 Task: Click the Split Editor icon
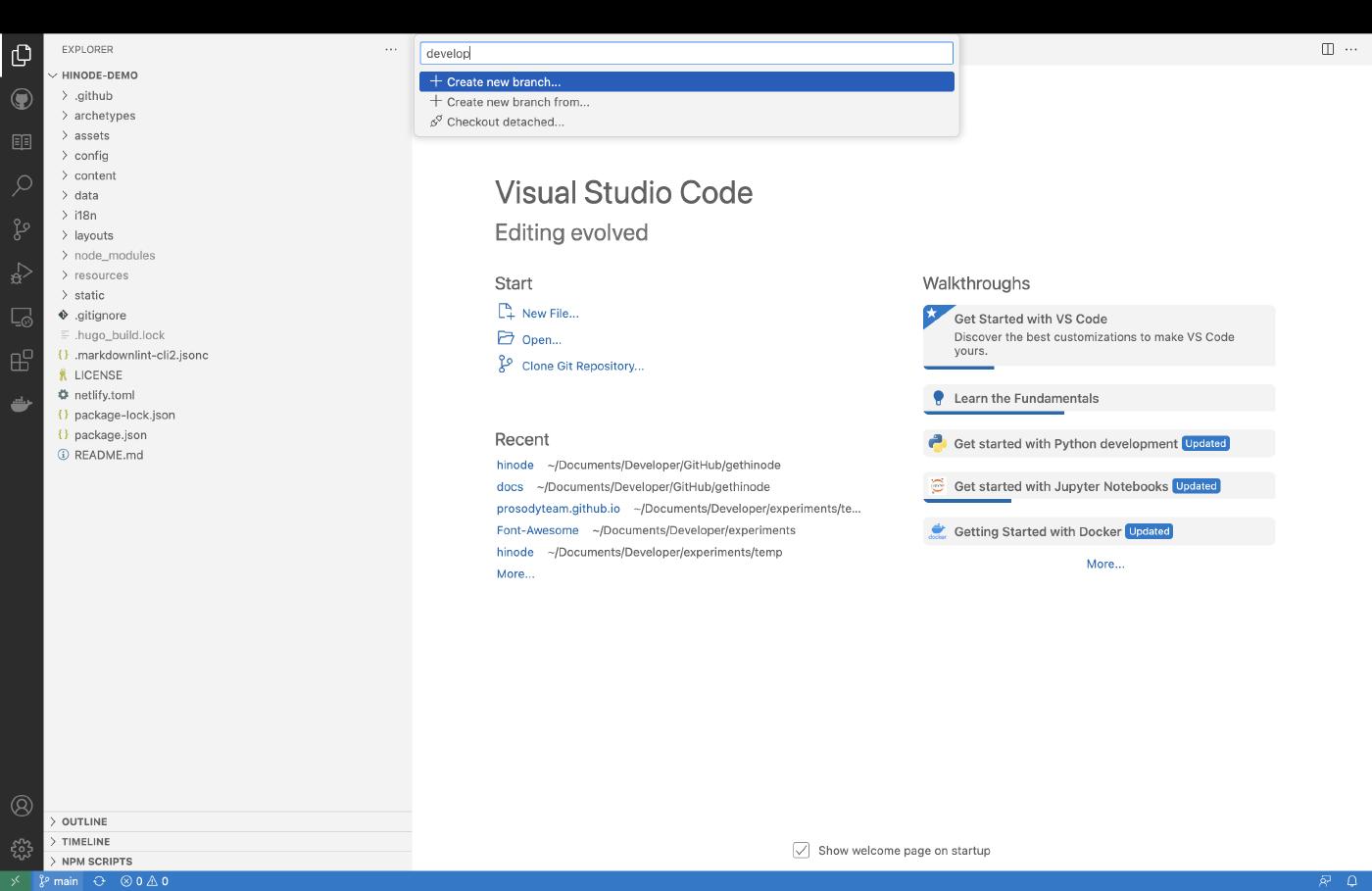point(1328,49)
